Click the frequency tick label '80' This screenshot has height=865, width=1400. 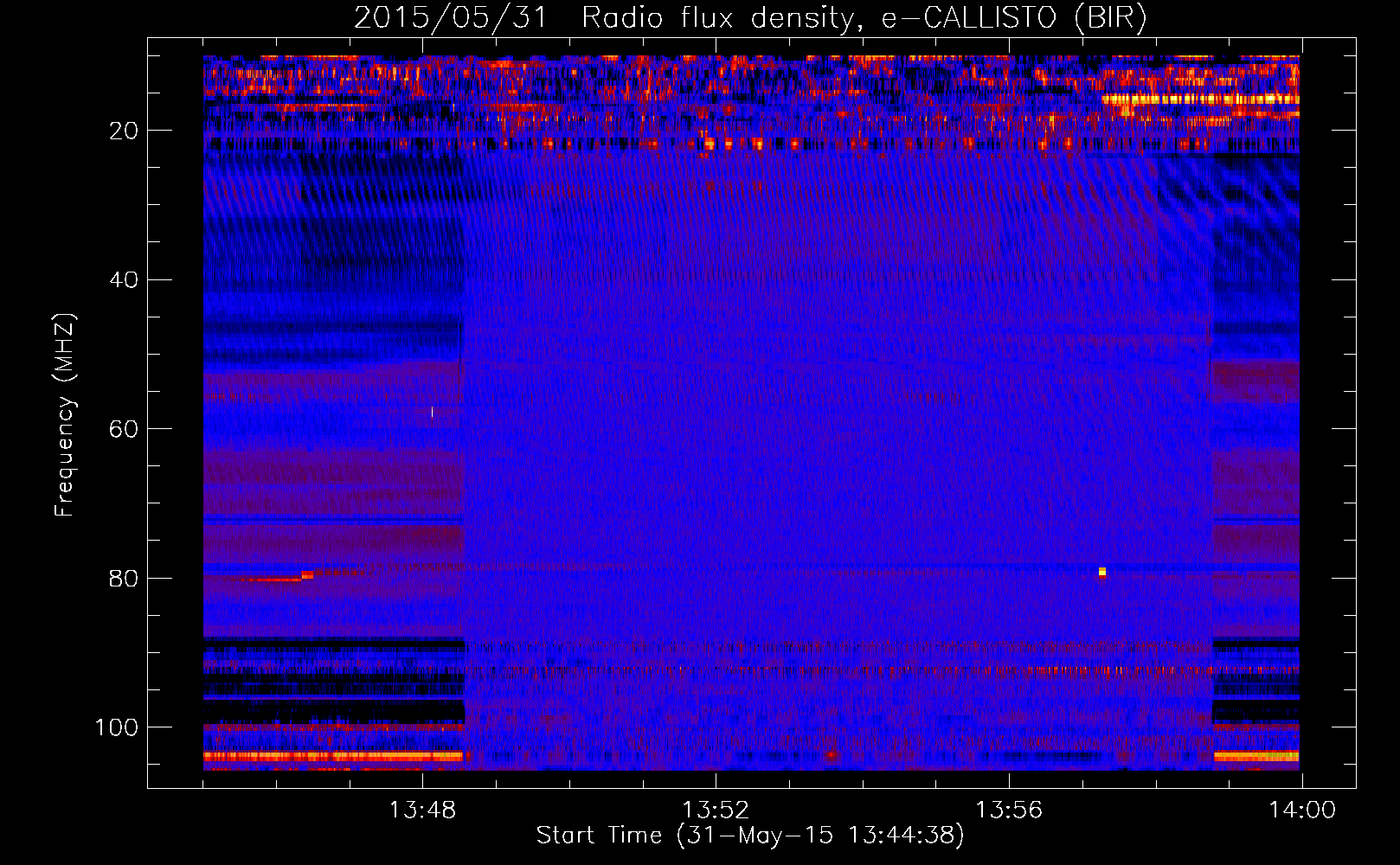(x=124, y=579)
